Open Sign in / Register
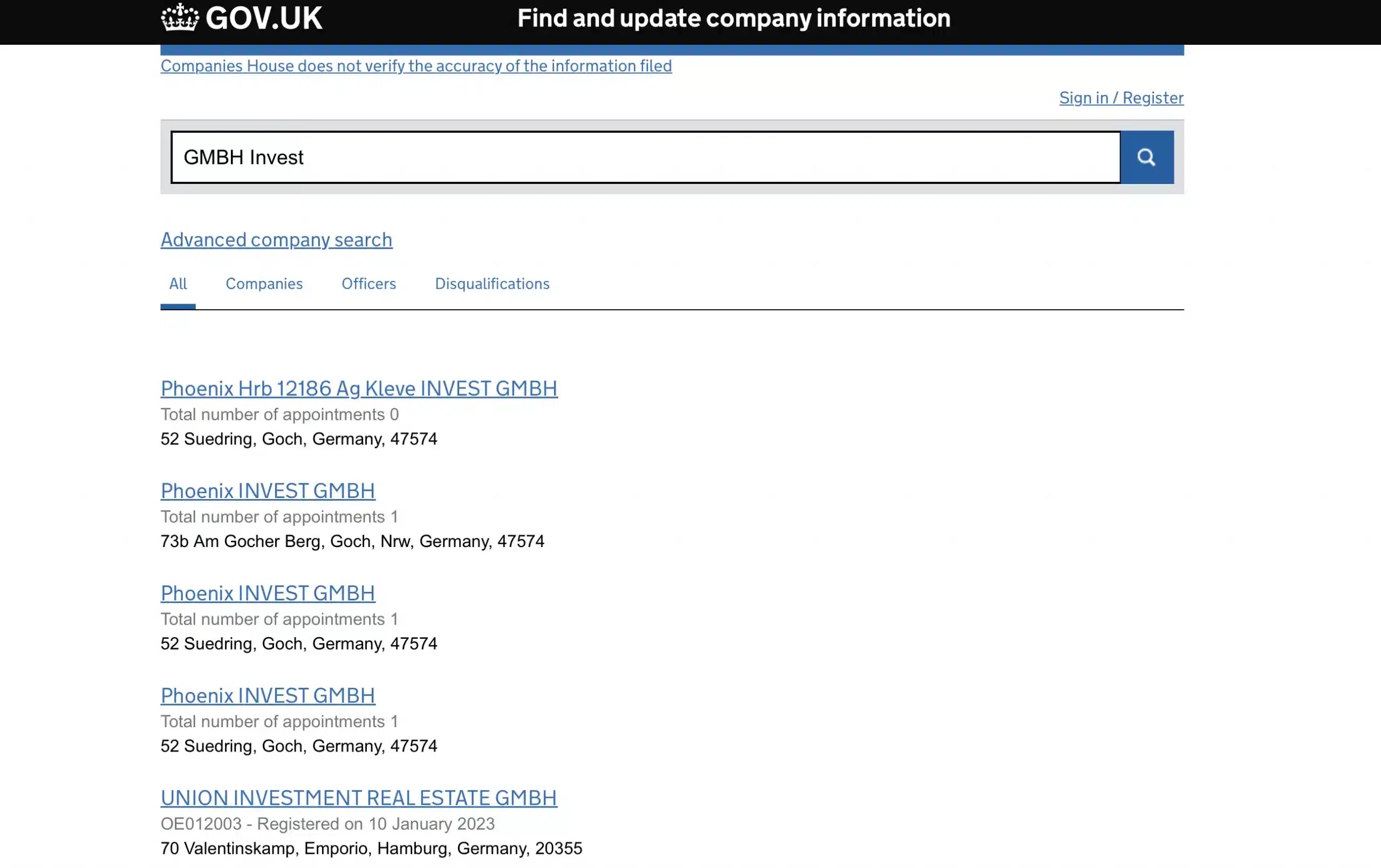The height and width of the screenshot is (868, 1381). point(1120,98)
